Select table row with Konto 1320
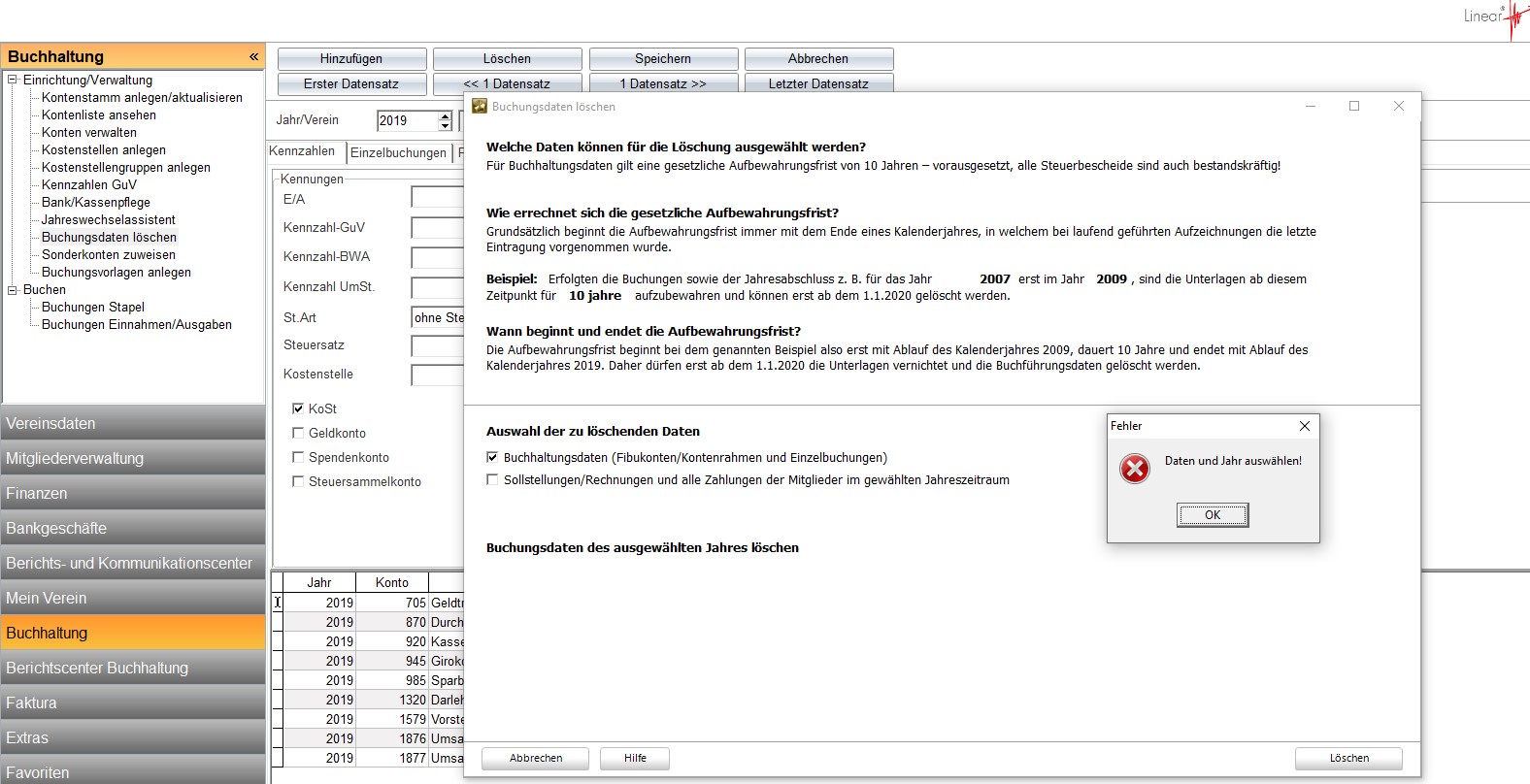The width and height of the screenshot is (1530, 784). [x=368, y=700]
